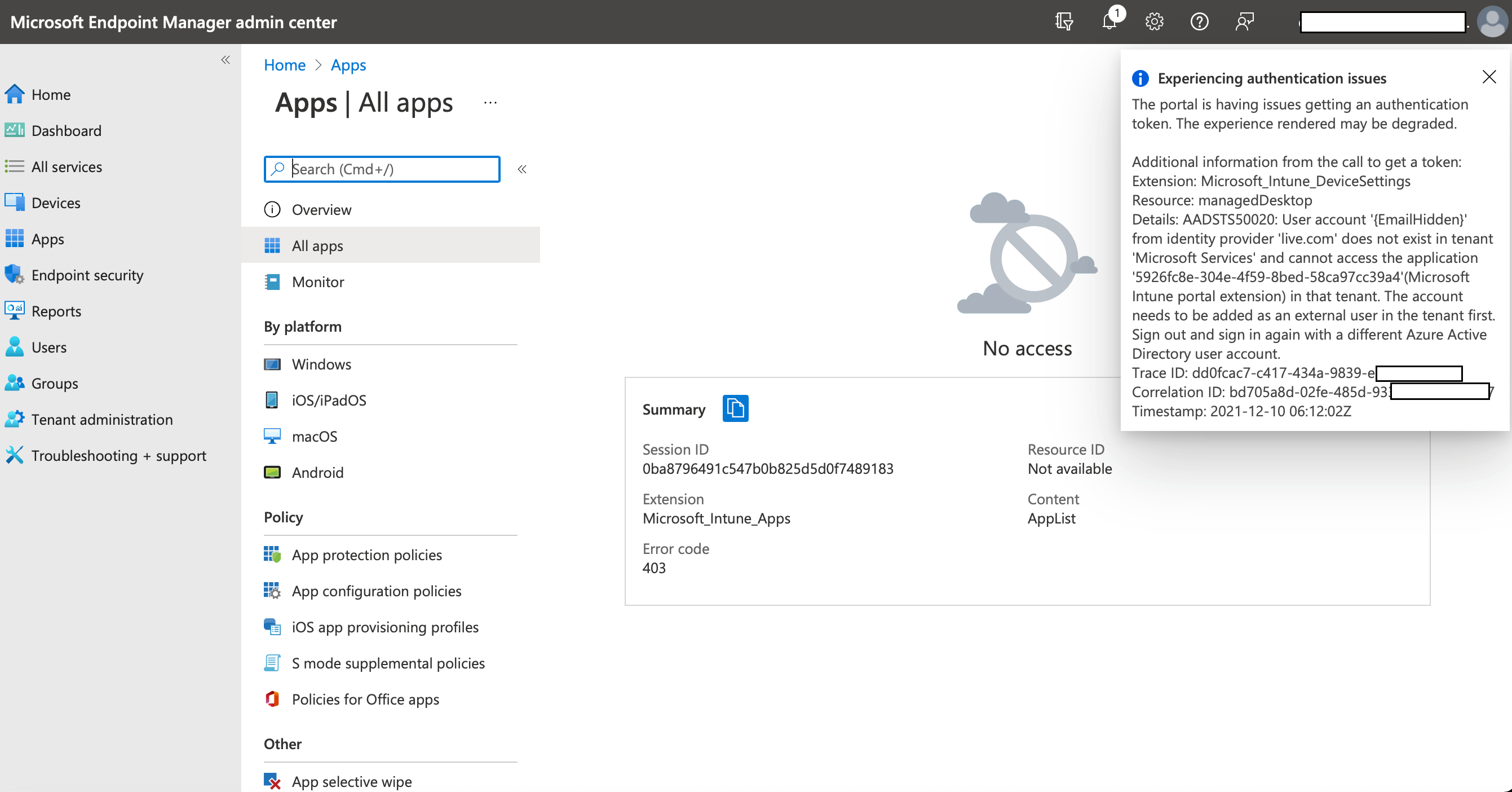Select Overview in Apps menu

pos(390,210)
